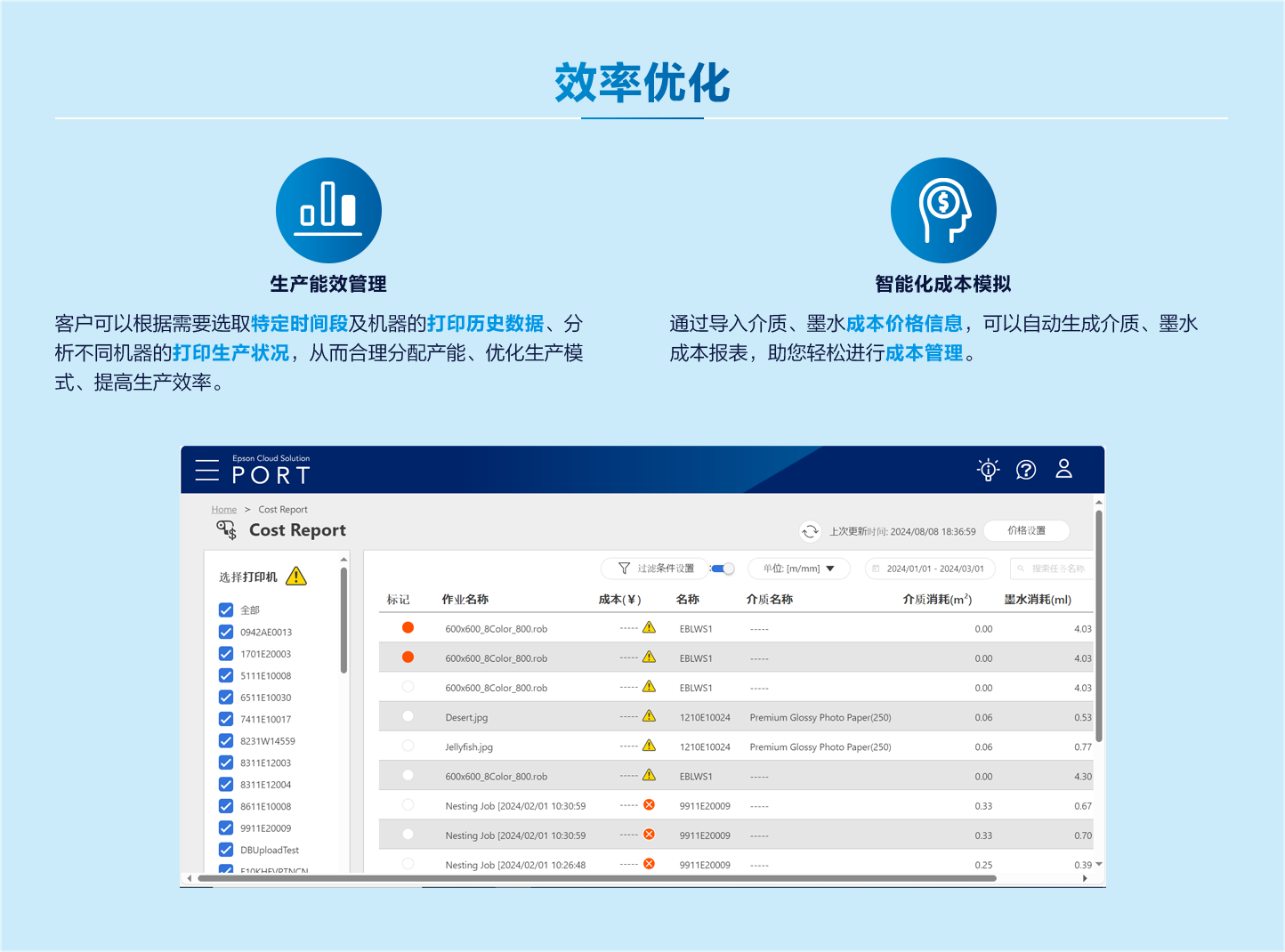The height and width of the screenshot is (952, 1285).
Task: Click the magnifier icon in the search box
Action: (x=1021, y=569)
